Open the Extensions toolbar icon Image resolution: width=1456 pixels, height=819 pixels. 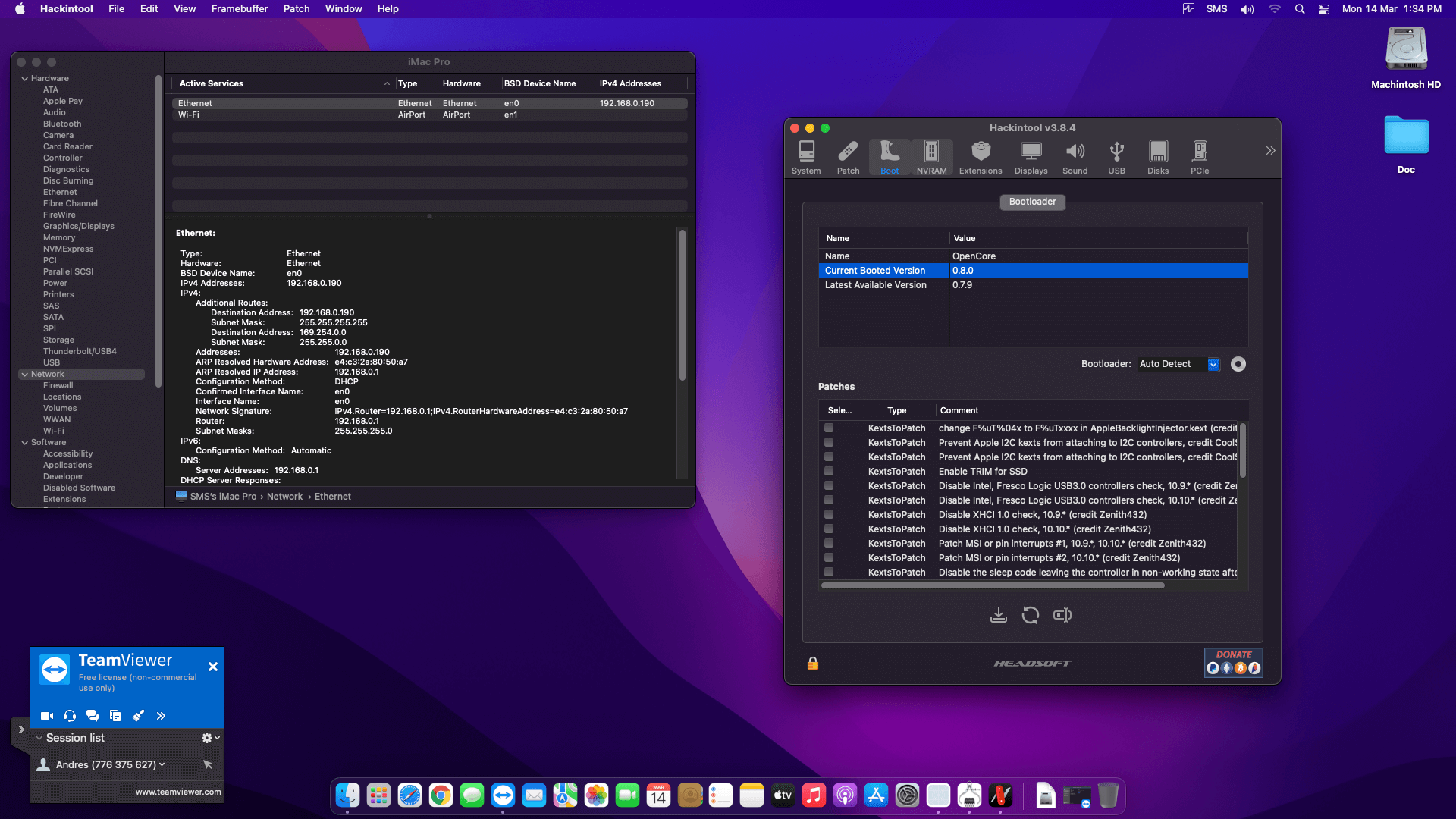(x=981, y=158)
